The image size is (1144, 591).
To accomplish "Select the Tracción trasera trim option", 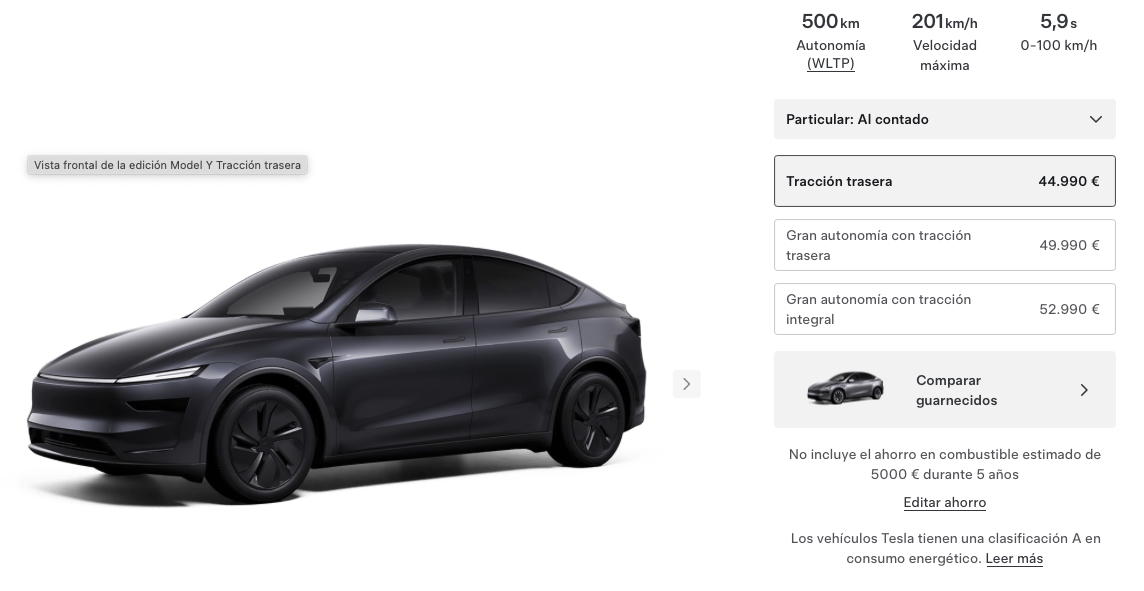I will [945, 181].
